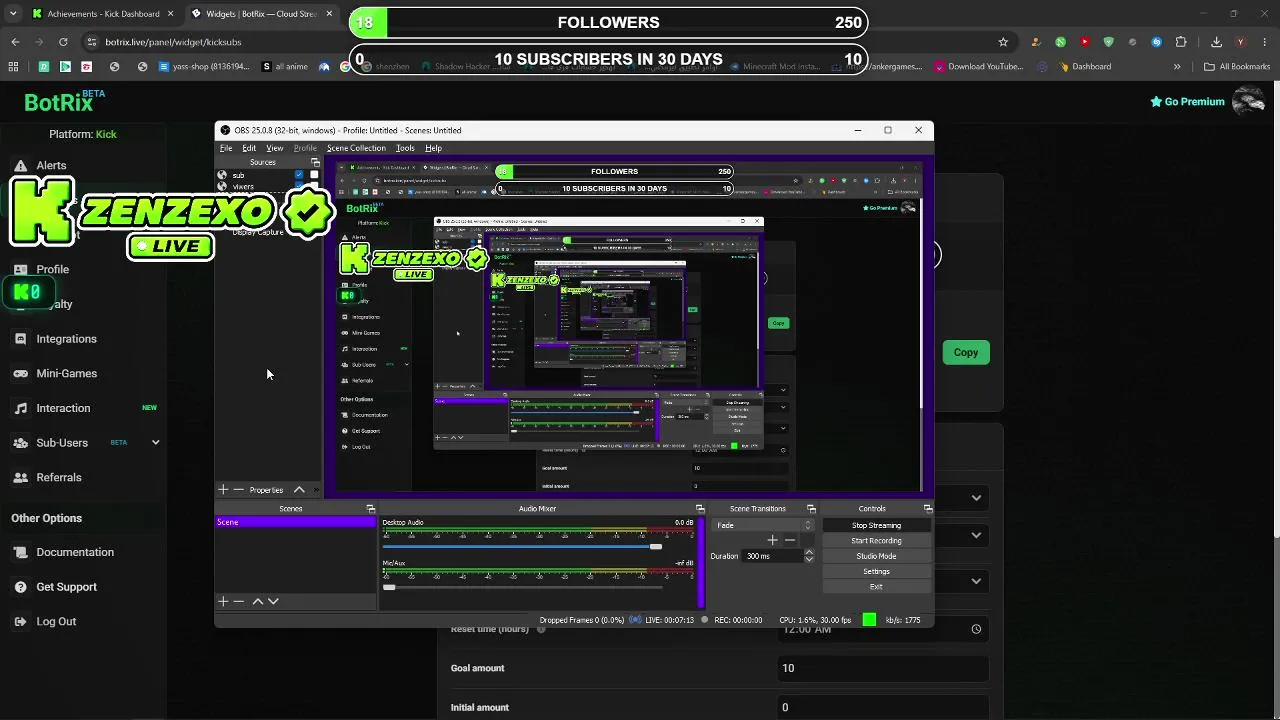Remove the scene transition with the minus icon

(790, 540)
